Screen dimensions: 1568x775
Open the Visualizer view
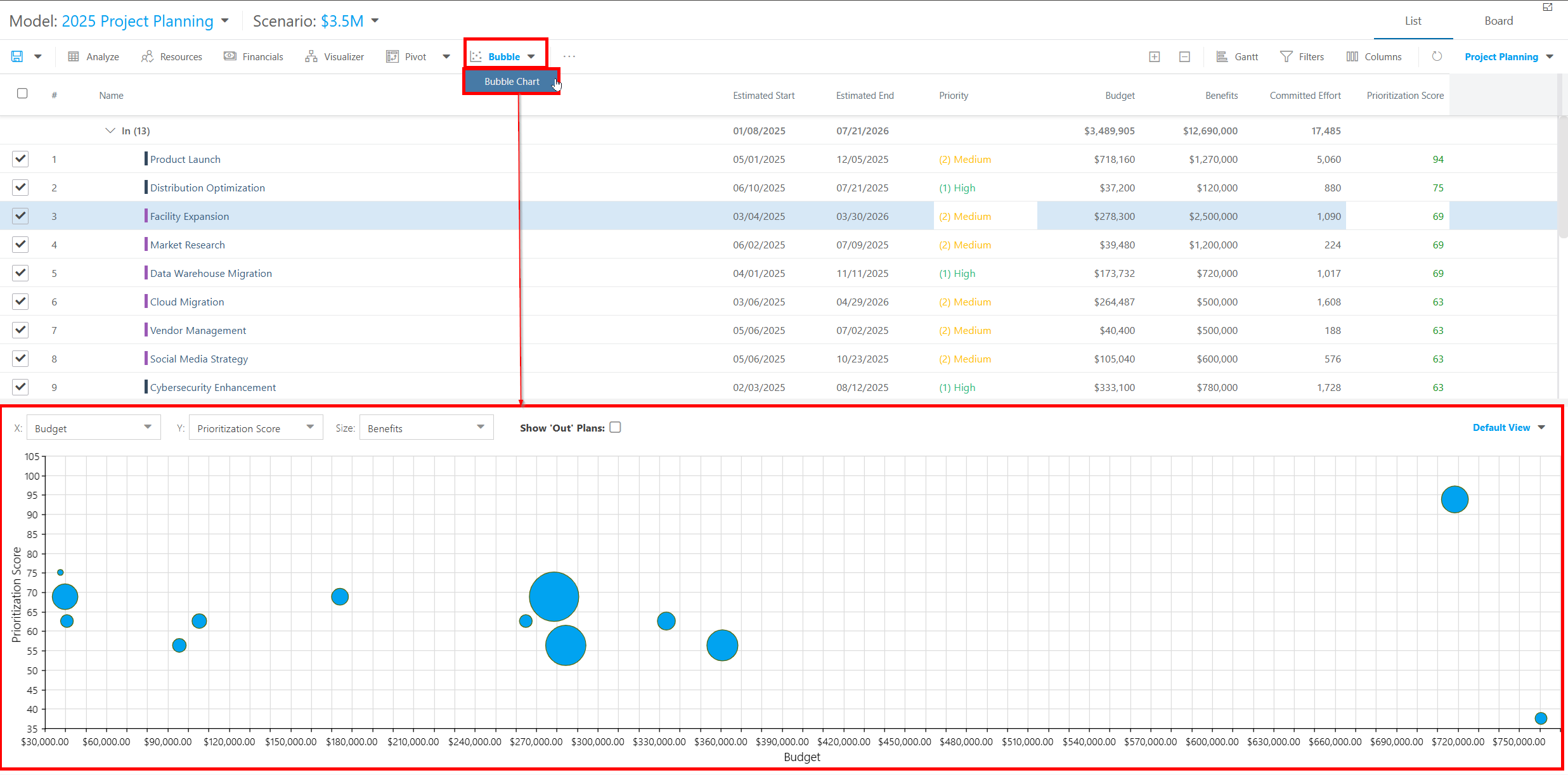[x=335, y=56]
